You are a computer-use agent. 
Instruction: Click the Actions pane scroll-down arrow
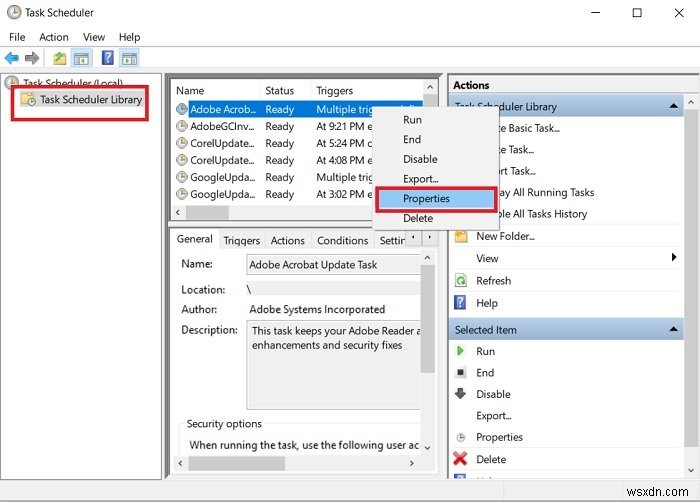[691, 470]
